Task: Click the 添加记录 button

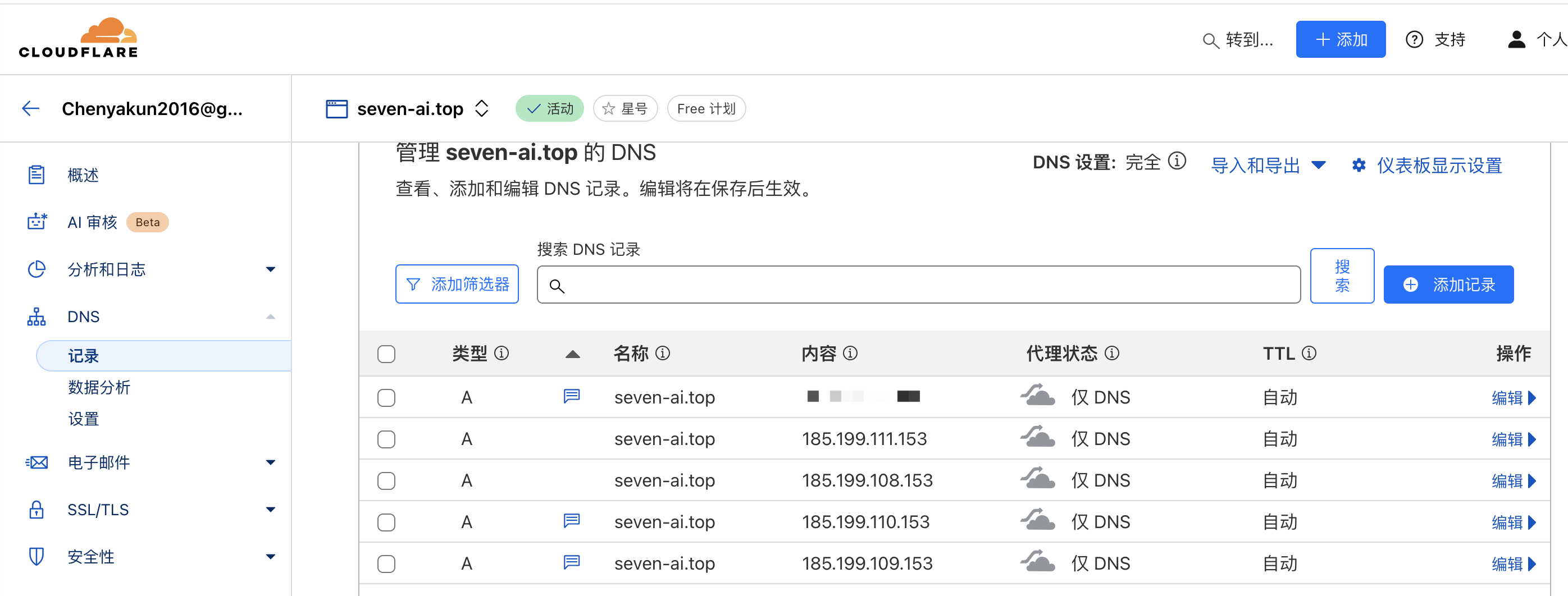Action: (1448, 284)
